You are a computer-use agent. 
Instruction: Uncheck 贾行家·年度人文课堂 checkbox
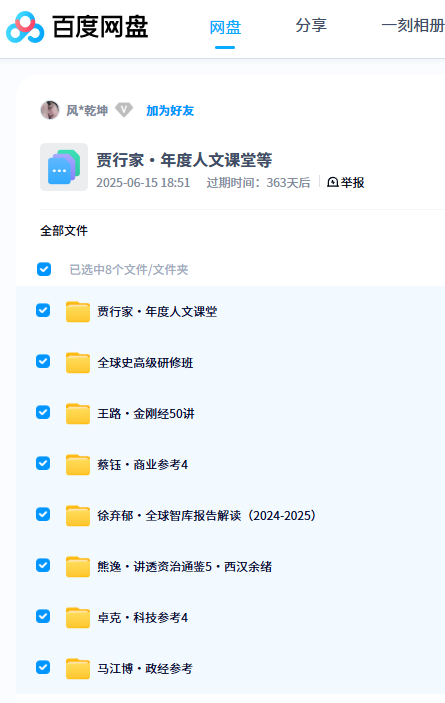point(43,310)
